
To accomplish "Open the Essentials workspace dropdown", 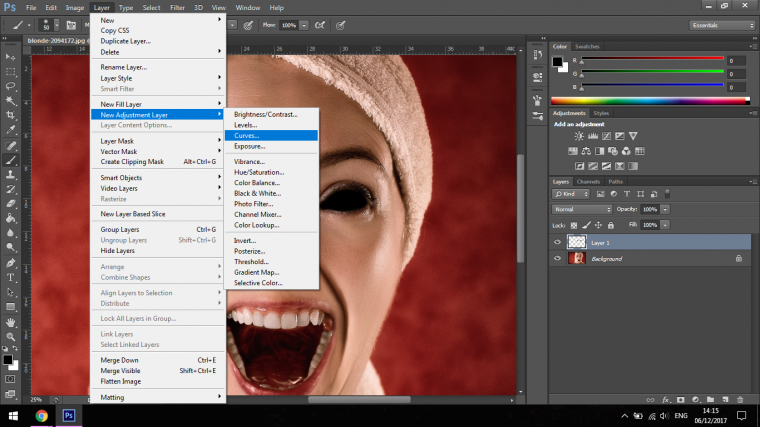I will pos(722,25).
